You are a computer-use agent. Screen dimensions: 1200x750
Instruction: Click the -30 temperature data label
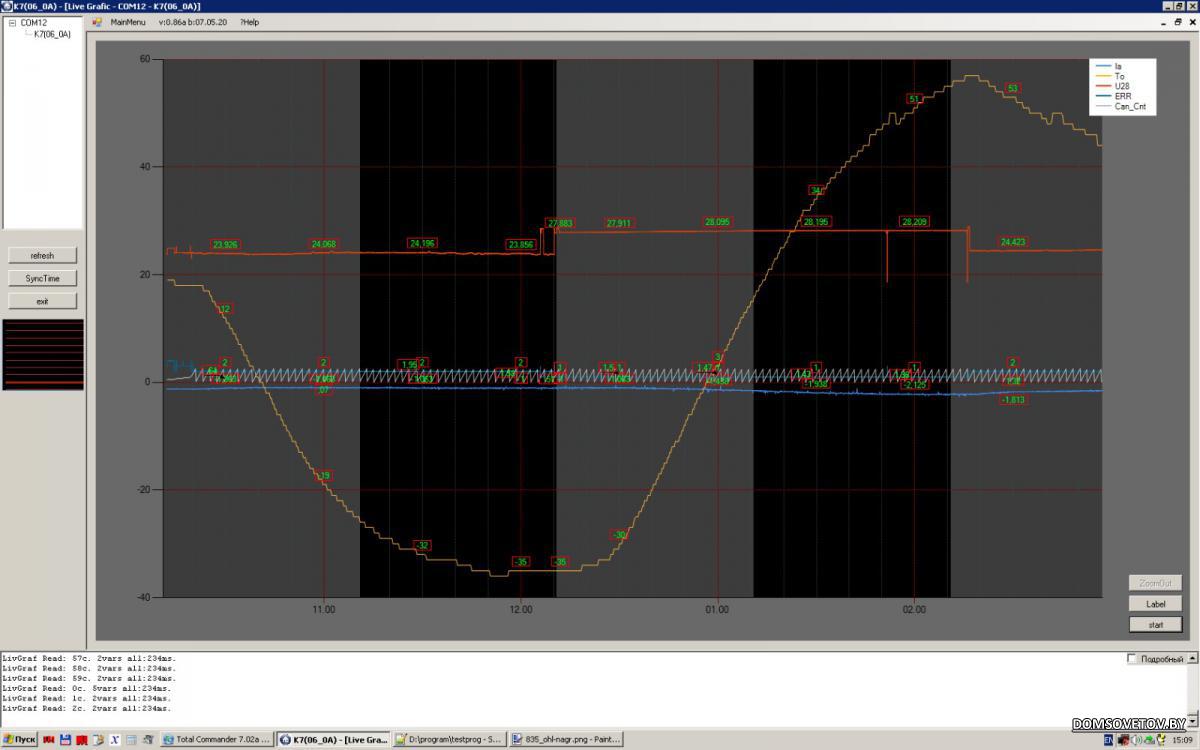(619, 535)
